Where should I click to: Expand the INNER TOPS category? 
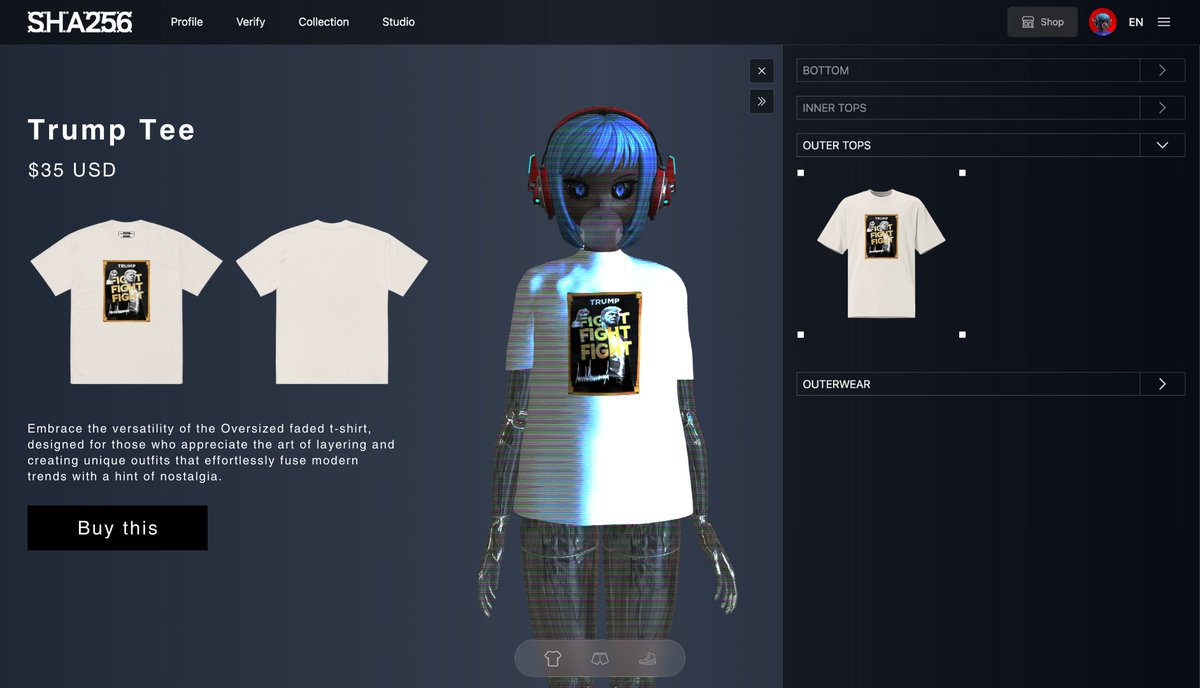[1161, 107]
